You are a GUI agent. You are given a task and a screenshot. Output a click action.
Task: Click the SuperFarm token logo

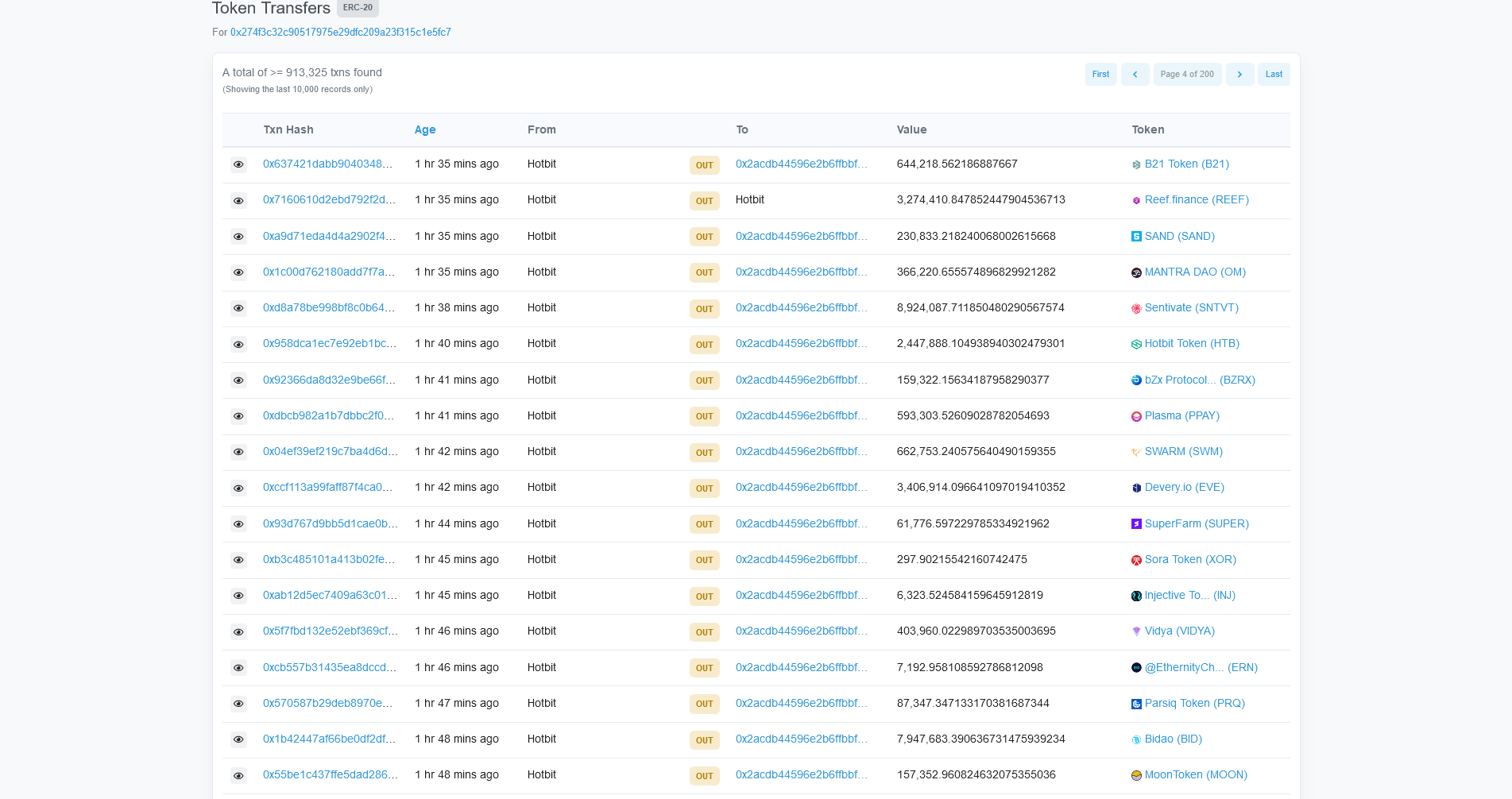click(x=1136, y=524)
